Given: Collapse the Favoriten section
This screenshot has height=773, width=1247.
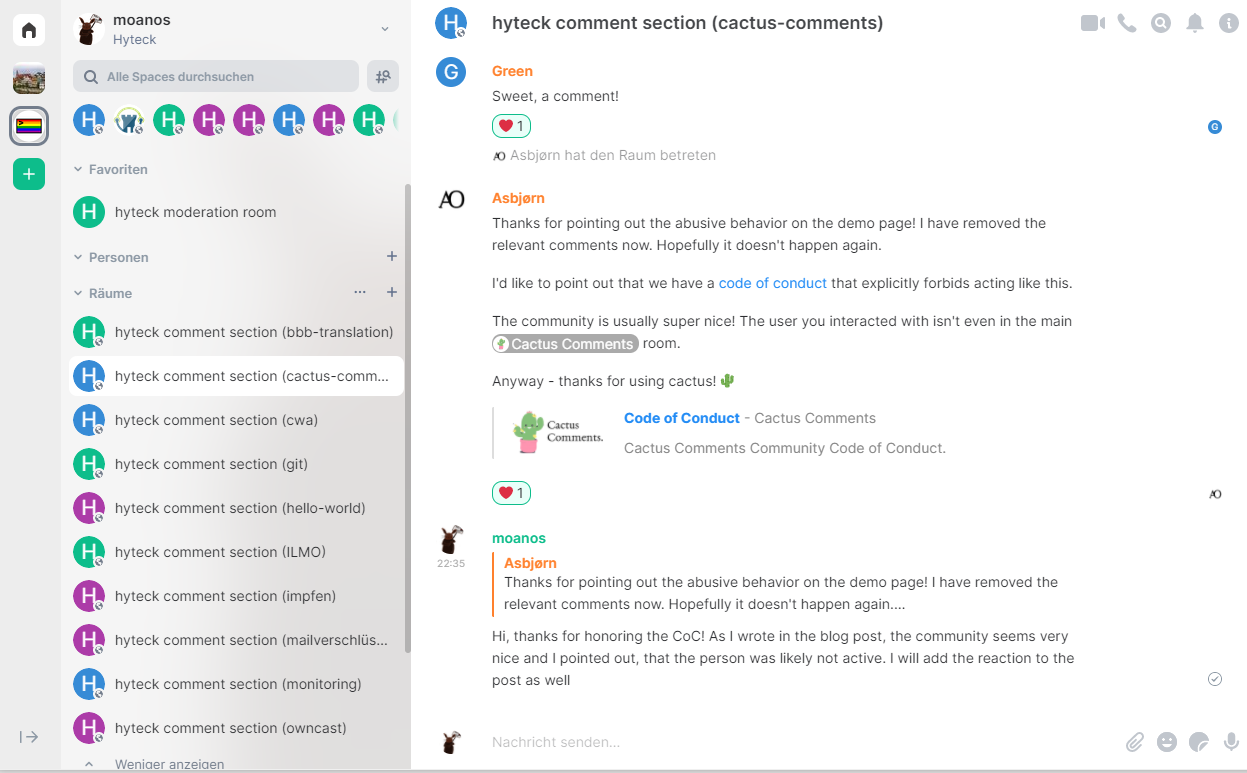Looking at the screenshot, I should click(79, 170).
